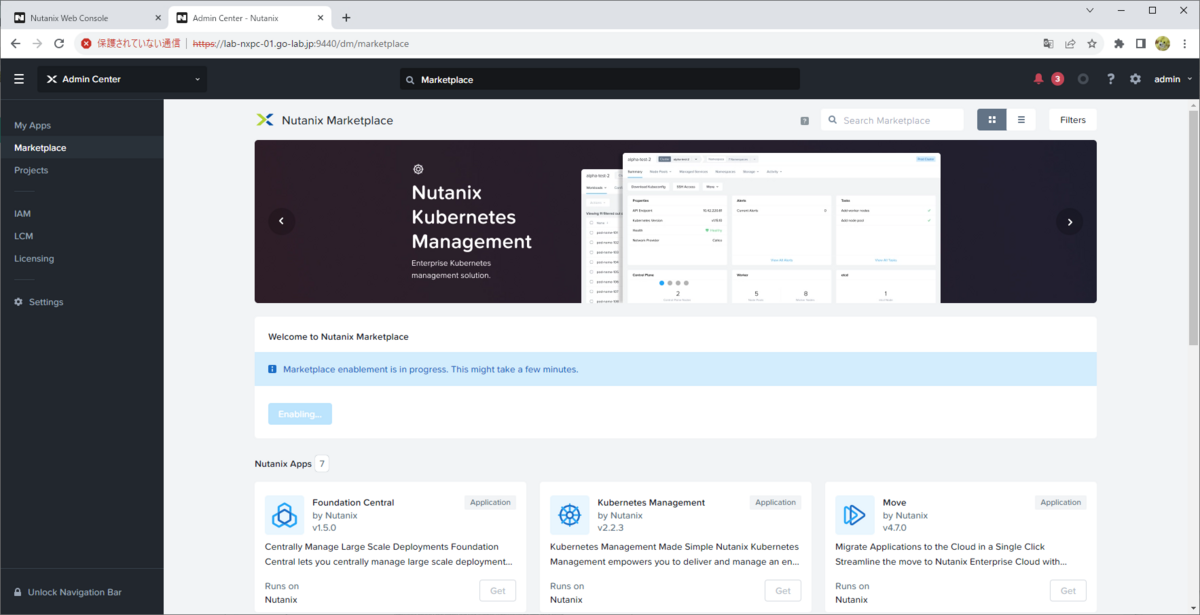
Task: Switch to list view
Action: click(x=1021, y=120)
